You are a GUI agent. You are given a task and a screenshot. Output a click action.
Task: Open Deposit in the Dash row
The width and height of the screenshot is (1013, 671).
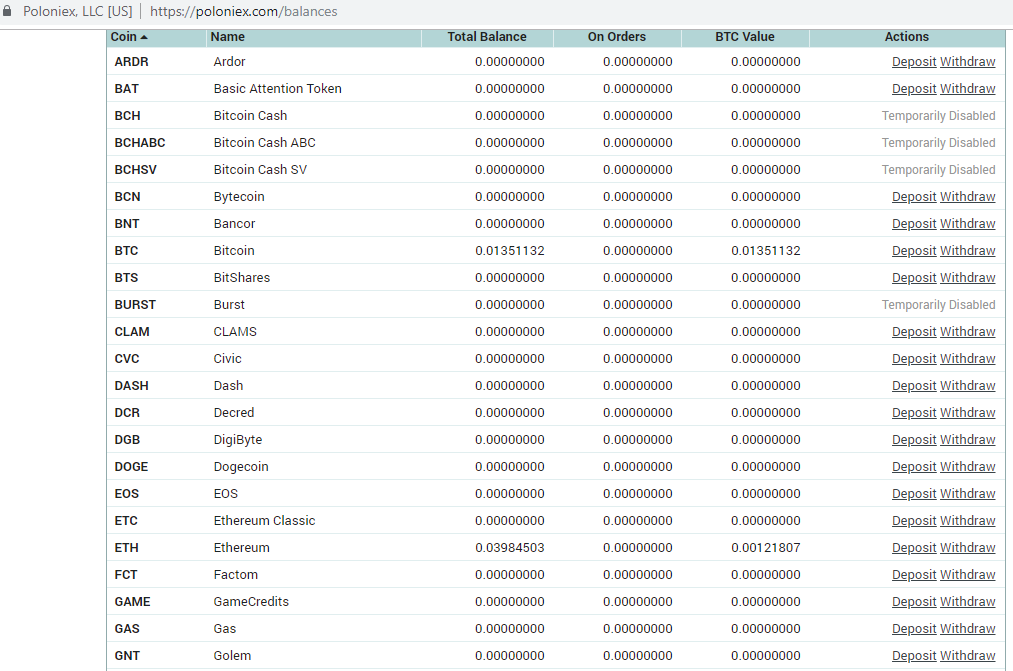[x=914, y=386]
